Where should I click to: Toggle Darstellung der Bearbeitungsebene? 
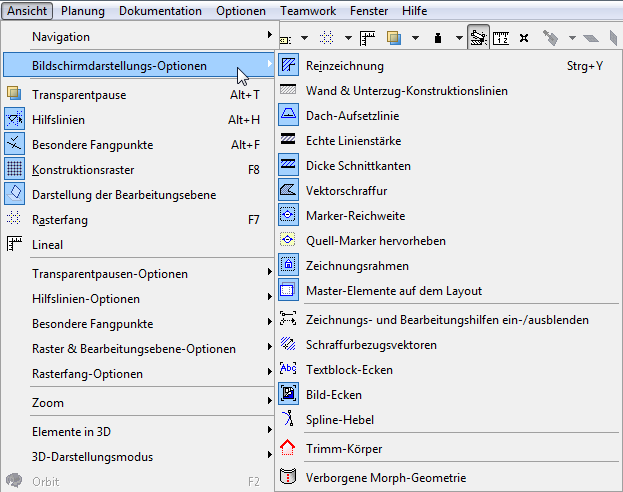[x=138, y=195]
